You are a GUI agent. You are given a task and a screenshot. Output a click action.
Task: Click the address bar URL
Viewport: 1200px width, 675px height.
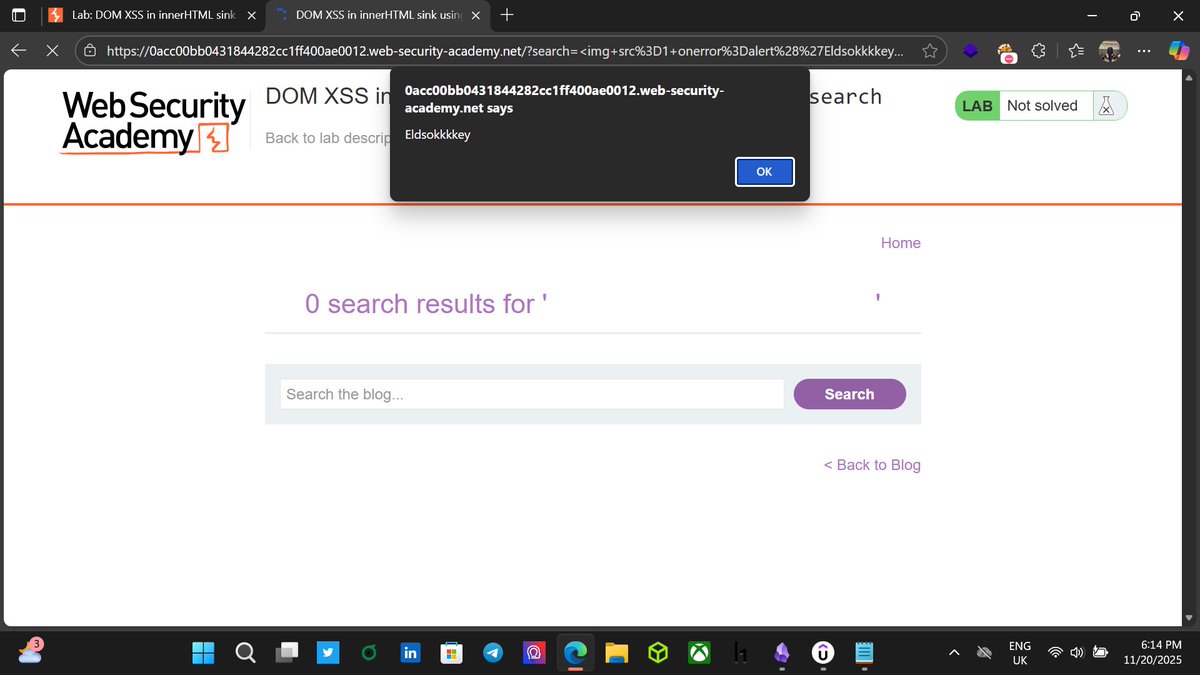tap(505, 51)
